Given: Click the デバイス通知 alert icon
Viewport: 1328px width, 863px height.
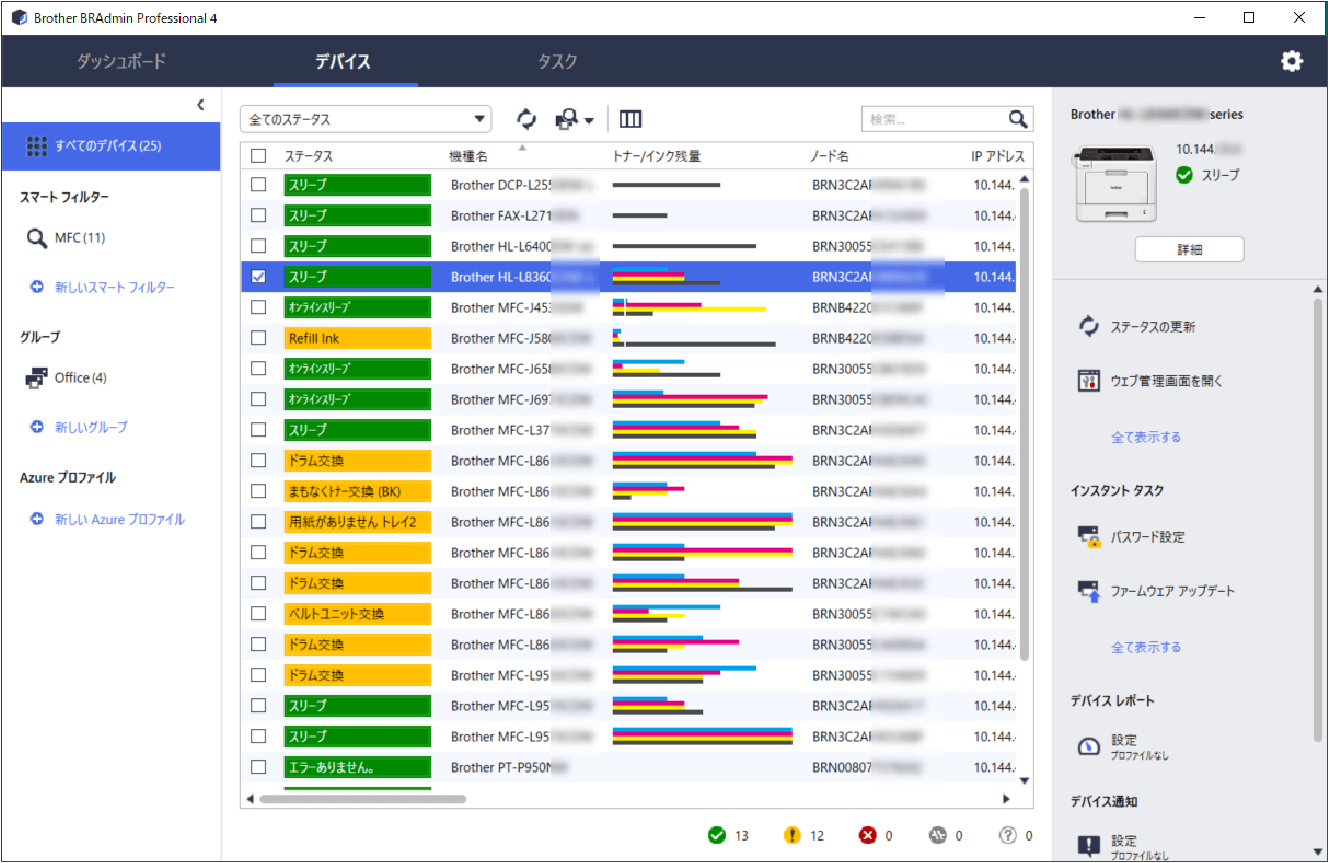Looking at the screenshot, I should (x=1089, y=847).
